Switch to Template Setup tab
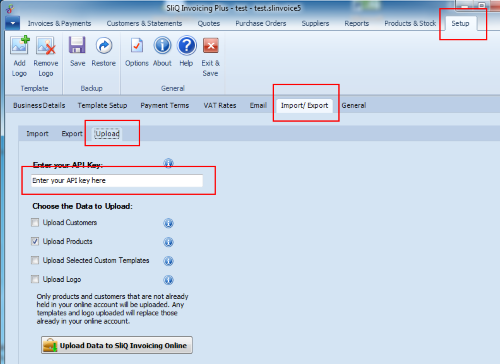Screen dimensions: 500x364 pyautogui.click(x=102, y=105)
